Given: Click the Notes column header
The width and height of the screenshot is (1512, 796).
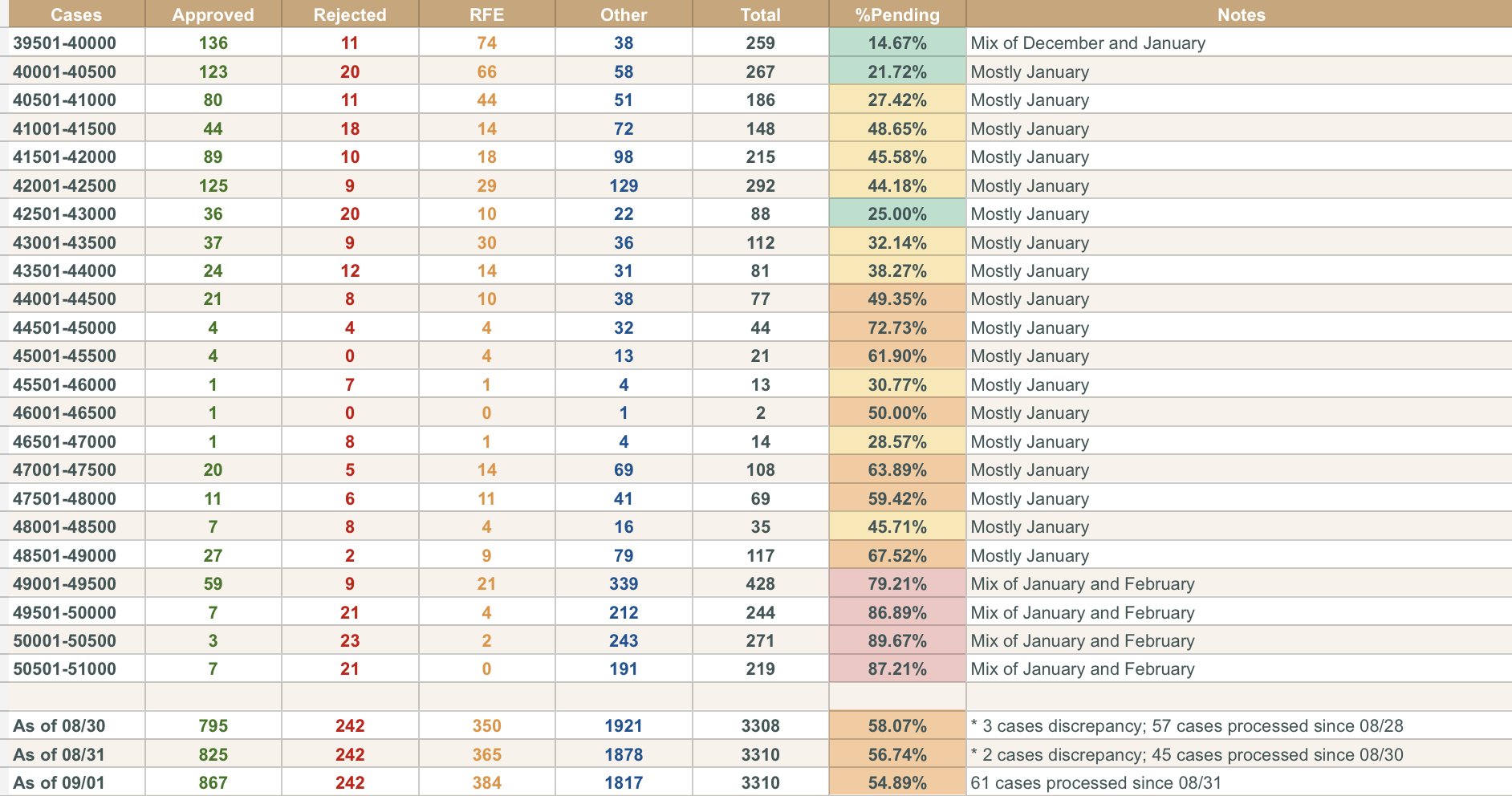Looking at the screenshot, I should pyautogui.click(x=1240, y=14).
